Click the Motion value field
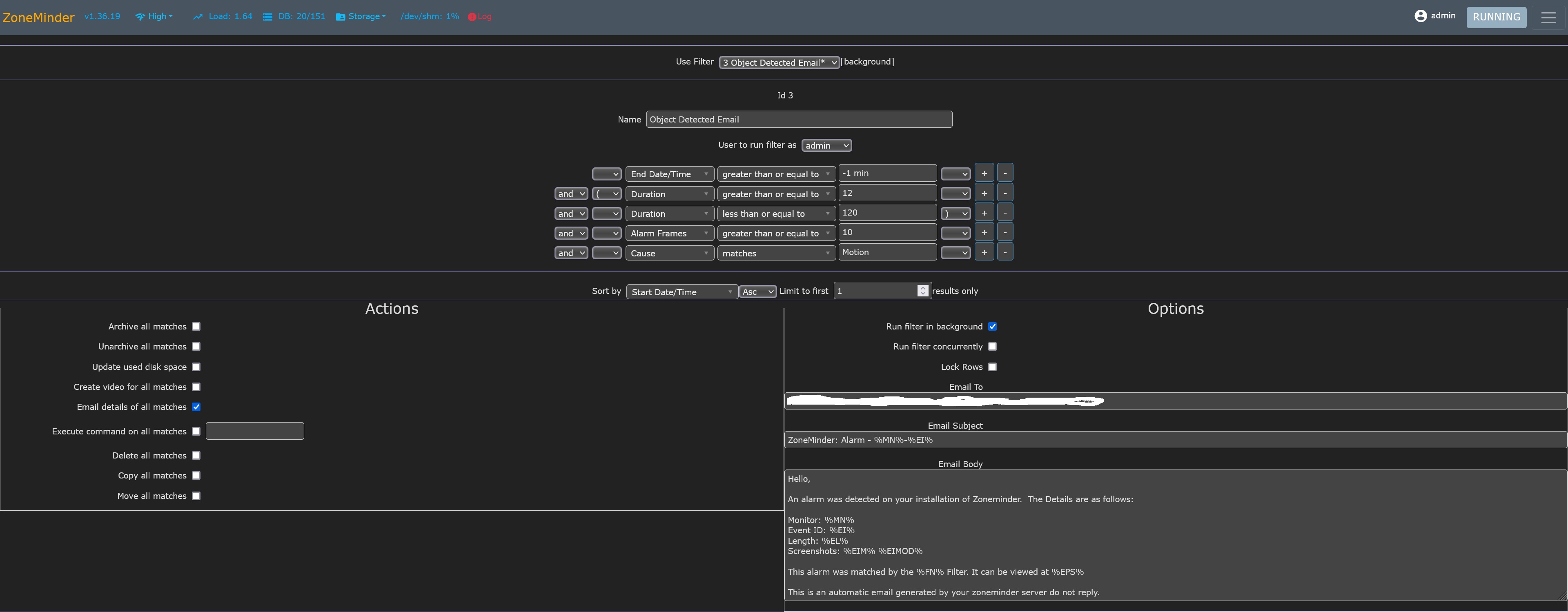The image size is (1568, 612). [x=887, y=252]
